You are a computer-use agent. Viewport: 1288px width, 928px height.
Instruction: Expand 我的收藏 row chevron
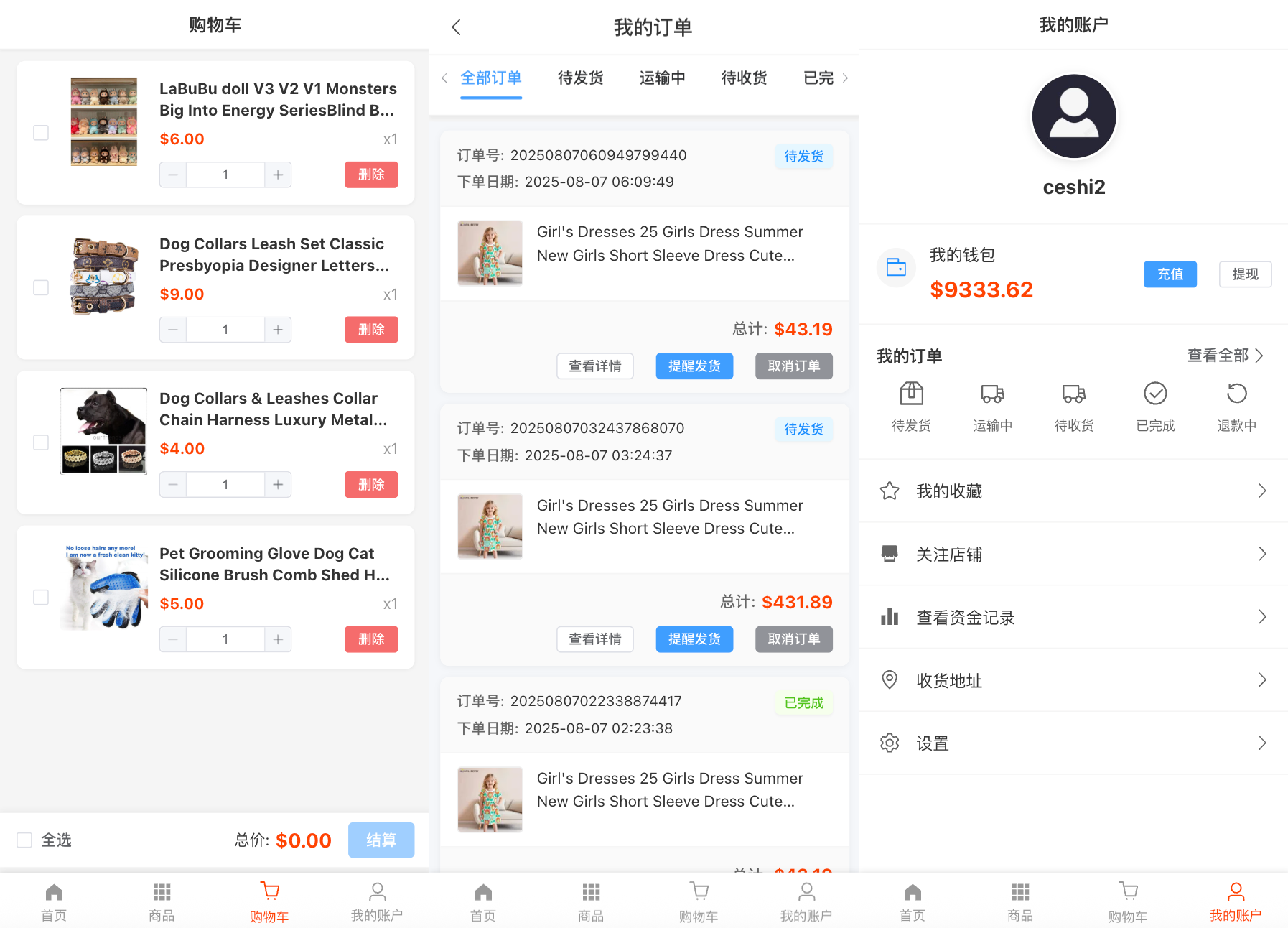[1261, 491]
